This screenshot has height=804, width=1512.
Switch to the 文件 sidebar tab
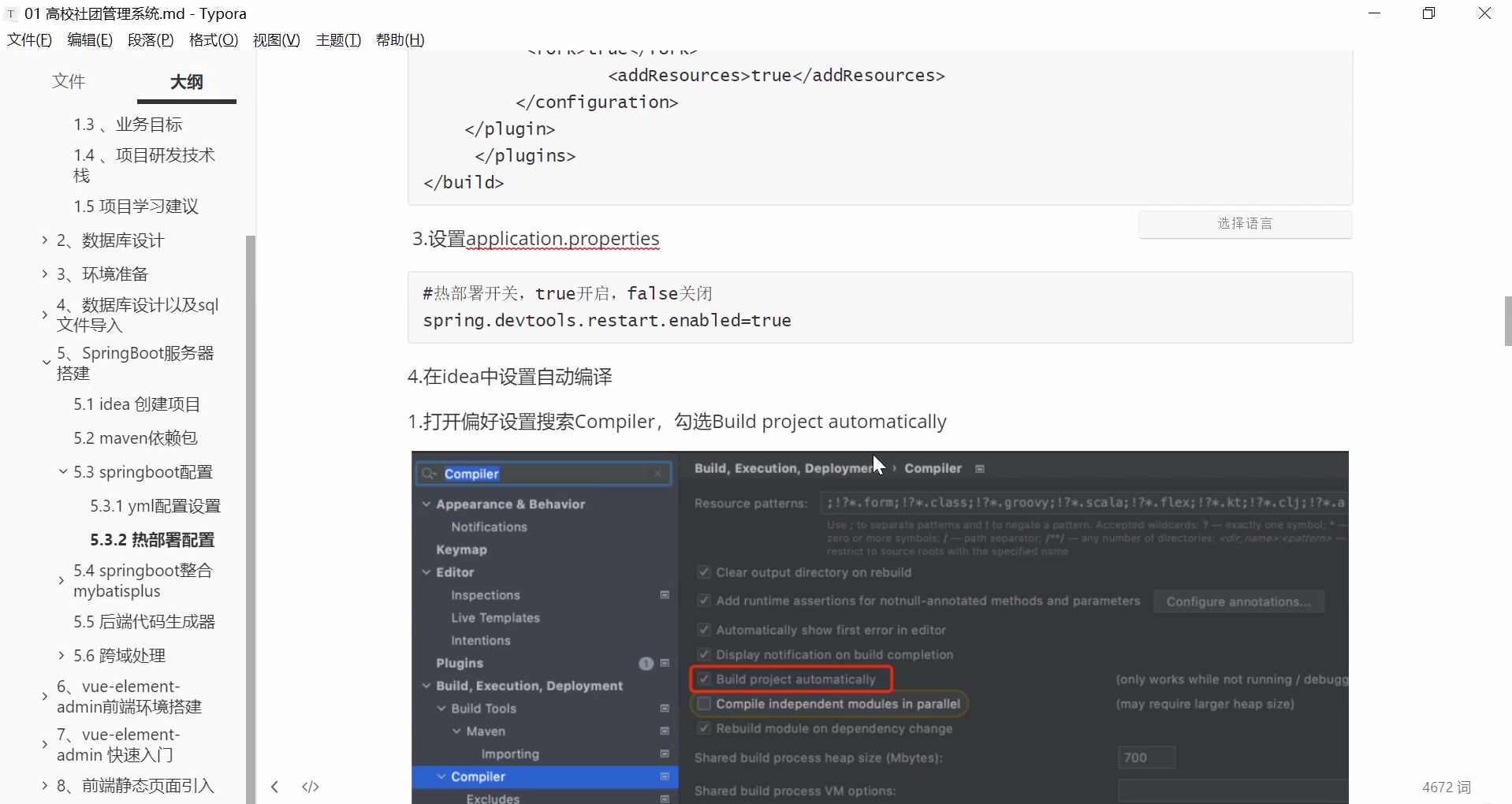tap(68, 81)
